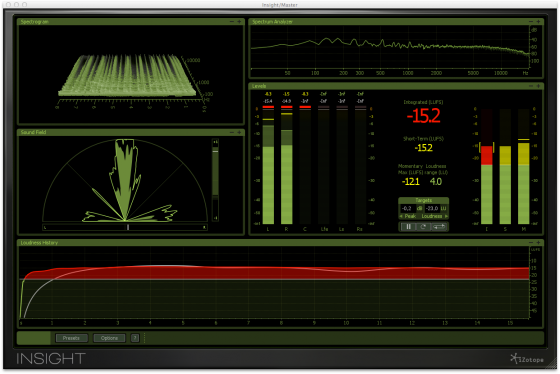Click the Sound Field vertical correlation meter
Image resolution: width=560 pixels, height=374 pixels.
point(215,180)
